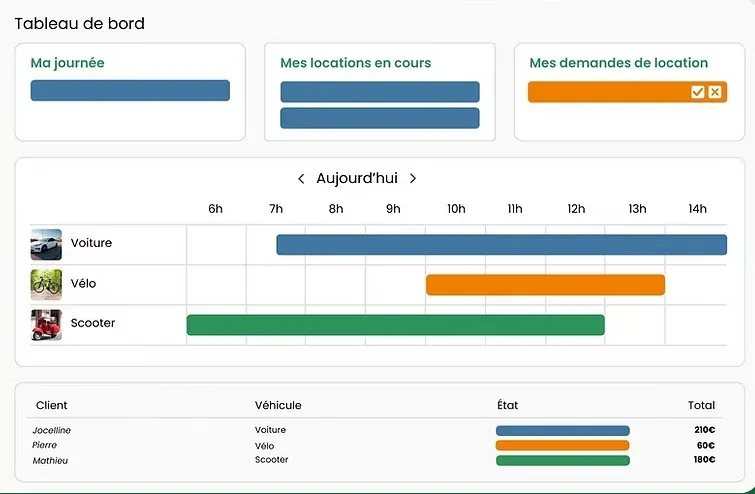This screenshot has width=755, height=494.
Task: Open the red Scooter thumbnail
Action: [x=46, y=325]
